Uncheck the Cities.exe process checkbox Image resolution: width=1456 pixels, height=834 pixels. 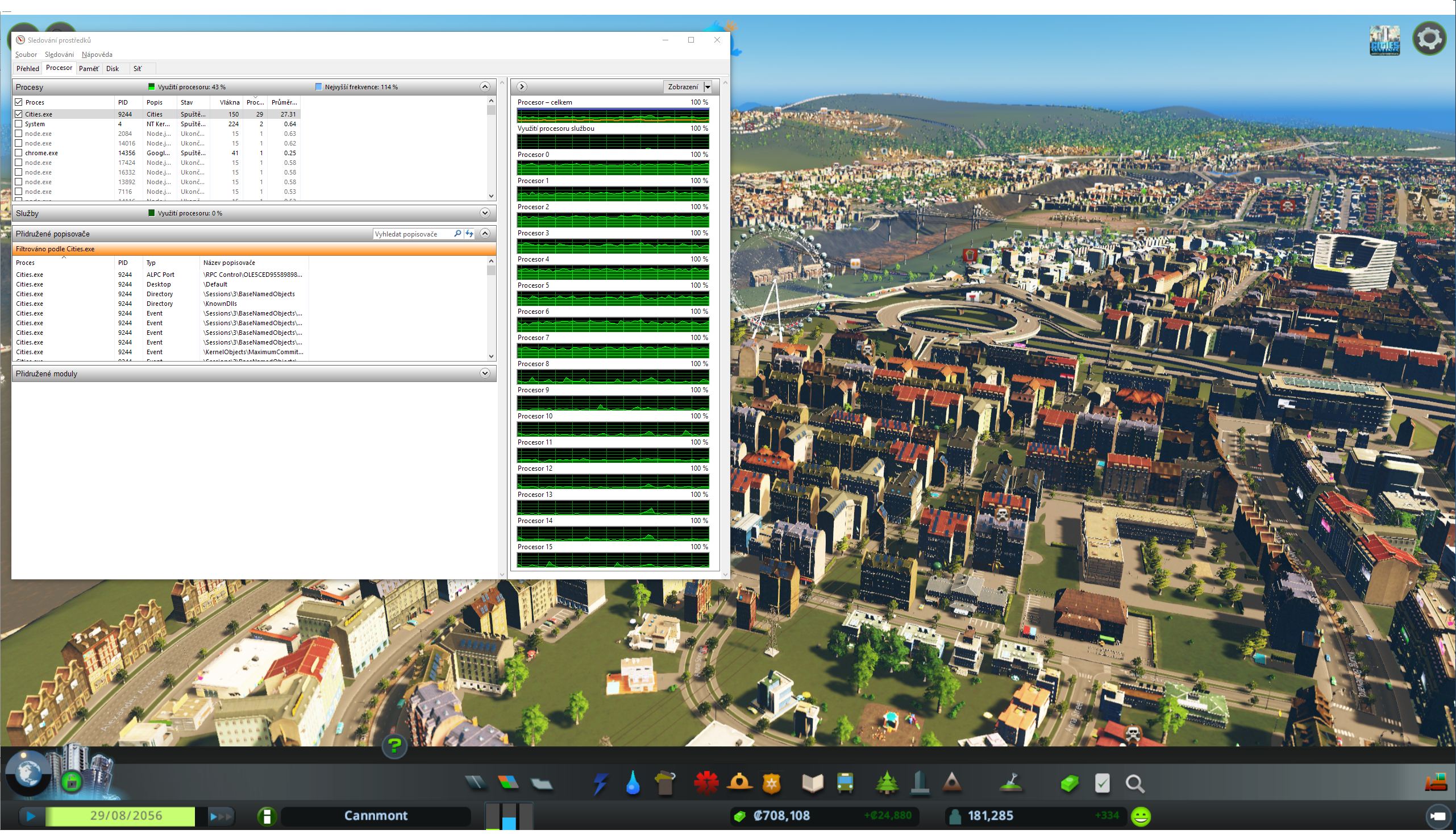pos(19,115)
